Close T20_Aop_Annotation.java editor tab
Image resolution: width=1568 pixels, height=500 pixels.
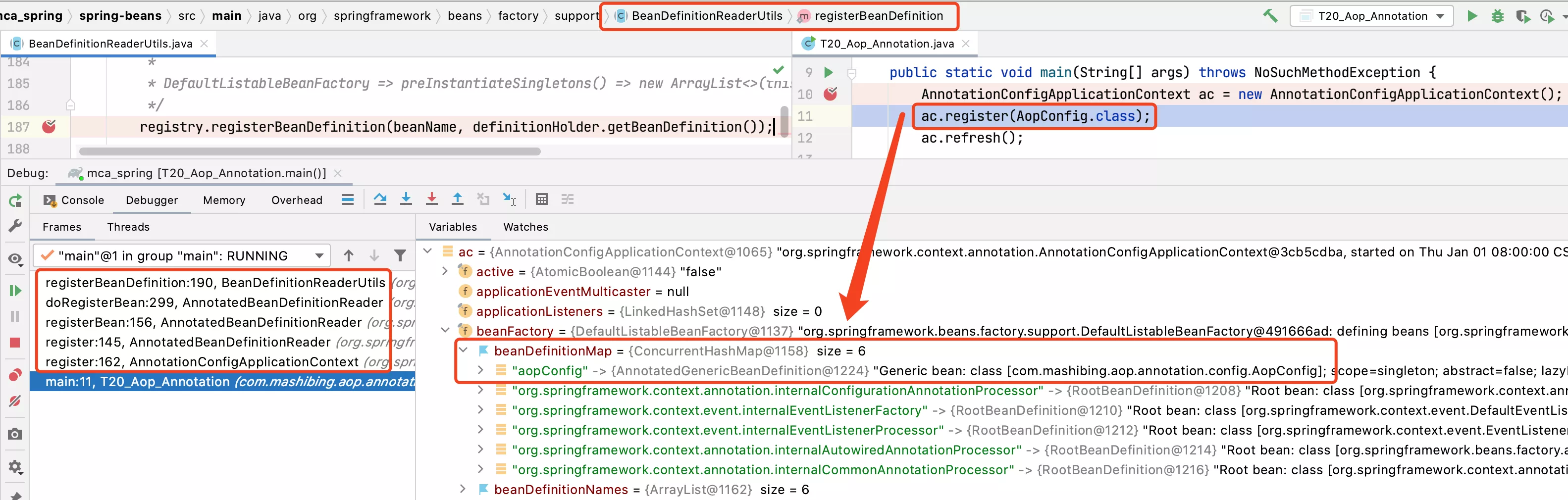tap(965, 44)
